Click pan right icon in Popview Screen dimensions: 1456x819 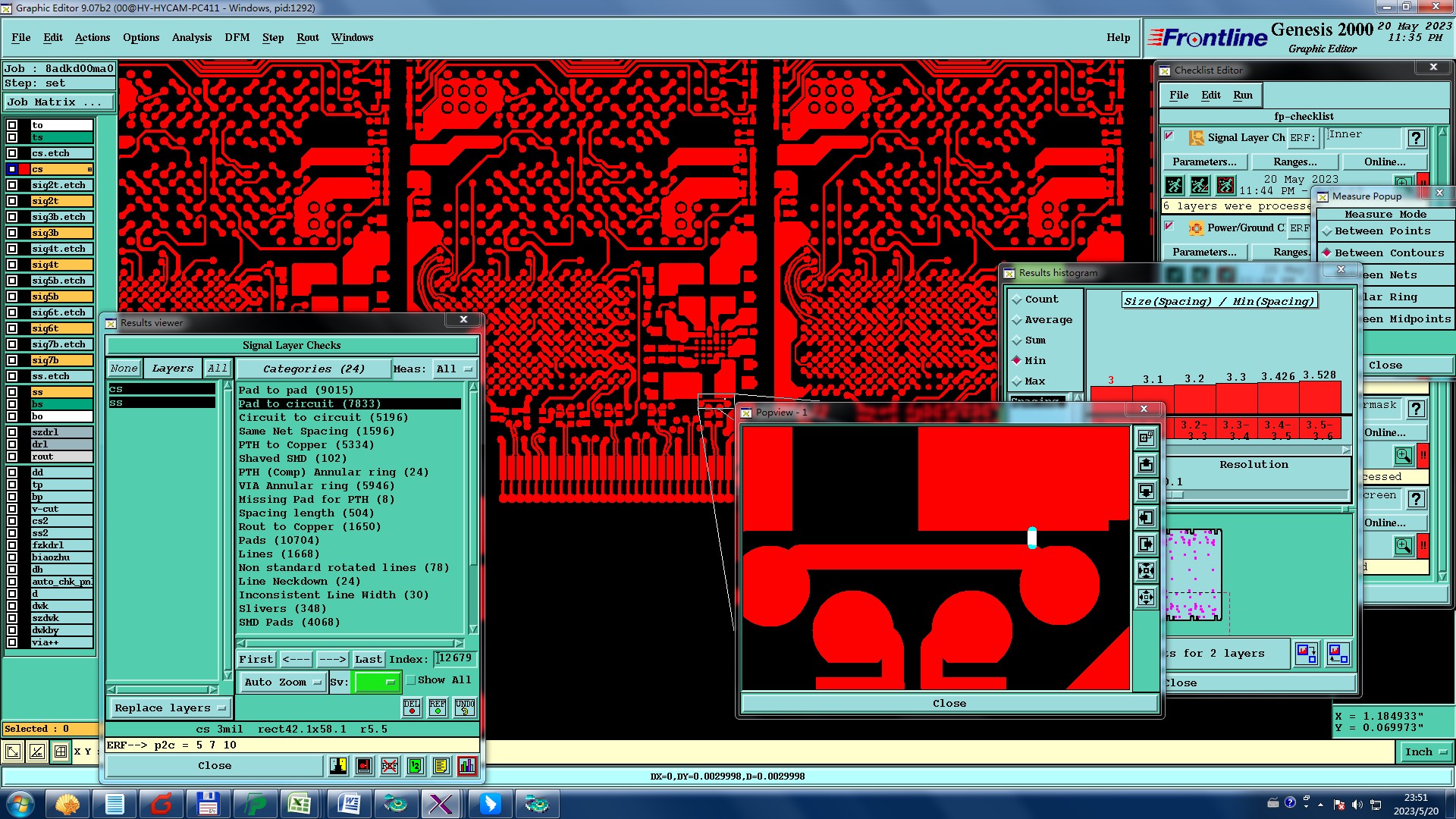(1146, 544)
